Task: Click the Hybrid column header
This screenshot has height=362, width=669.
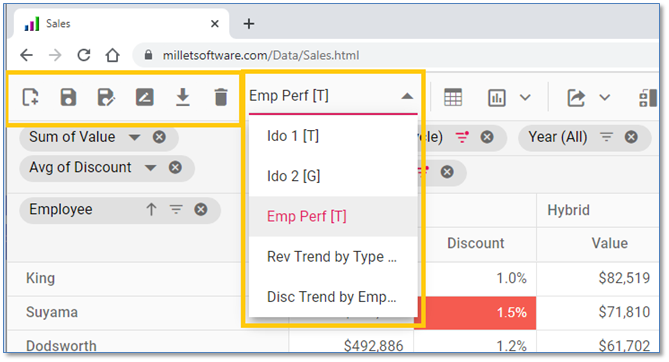Action: click(x=568, y=210)
